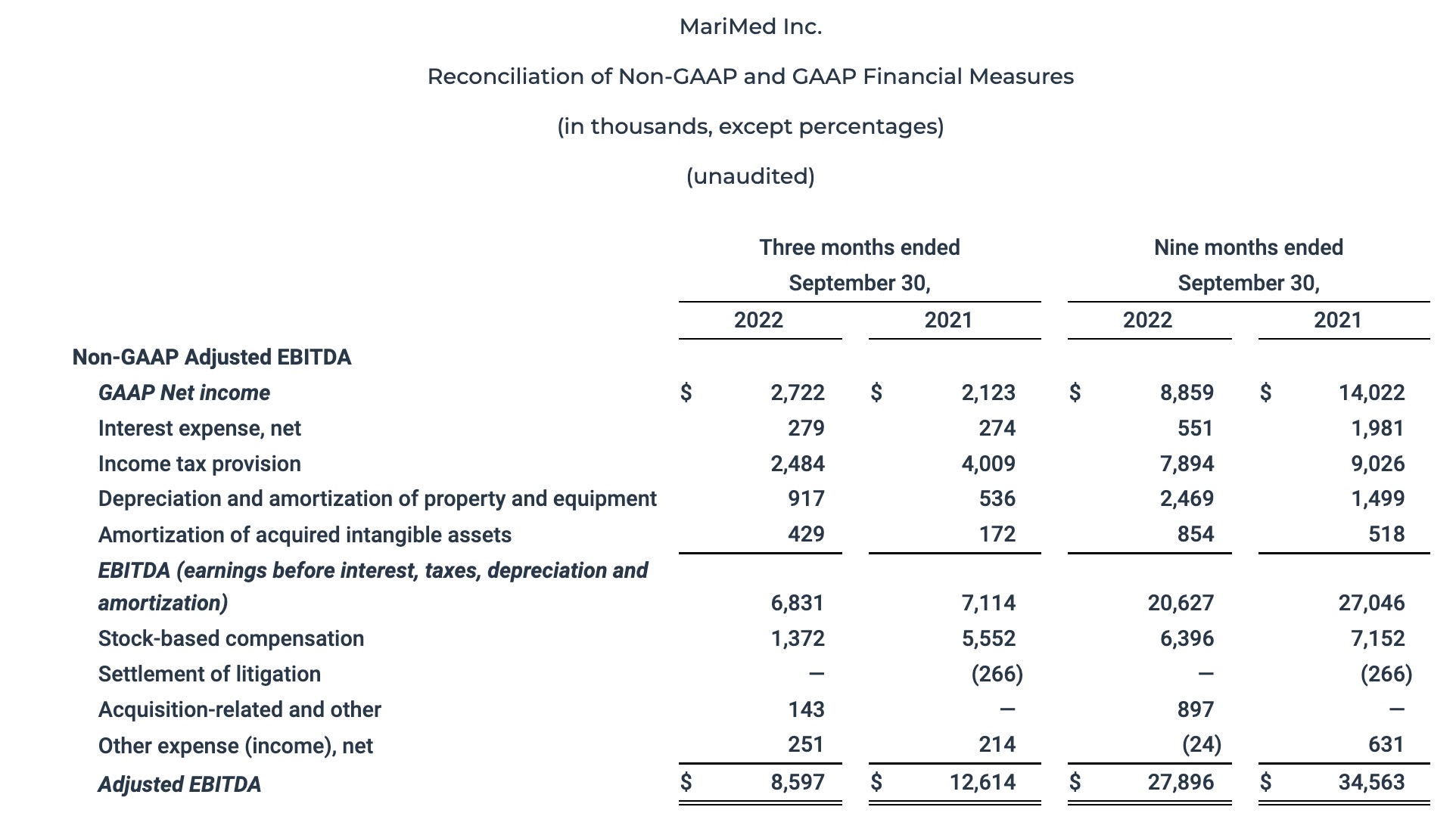
Task: Select the Adjusted EBITDA row label
Action: coord(179,784)
